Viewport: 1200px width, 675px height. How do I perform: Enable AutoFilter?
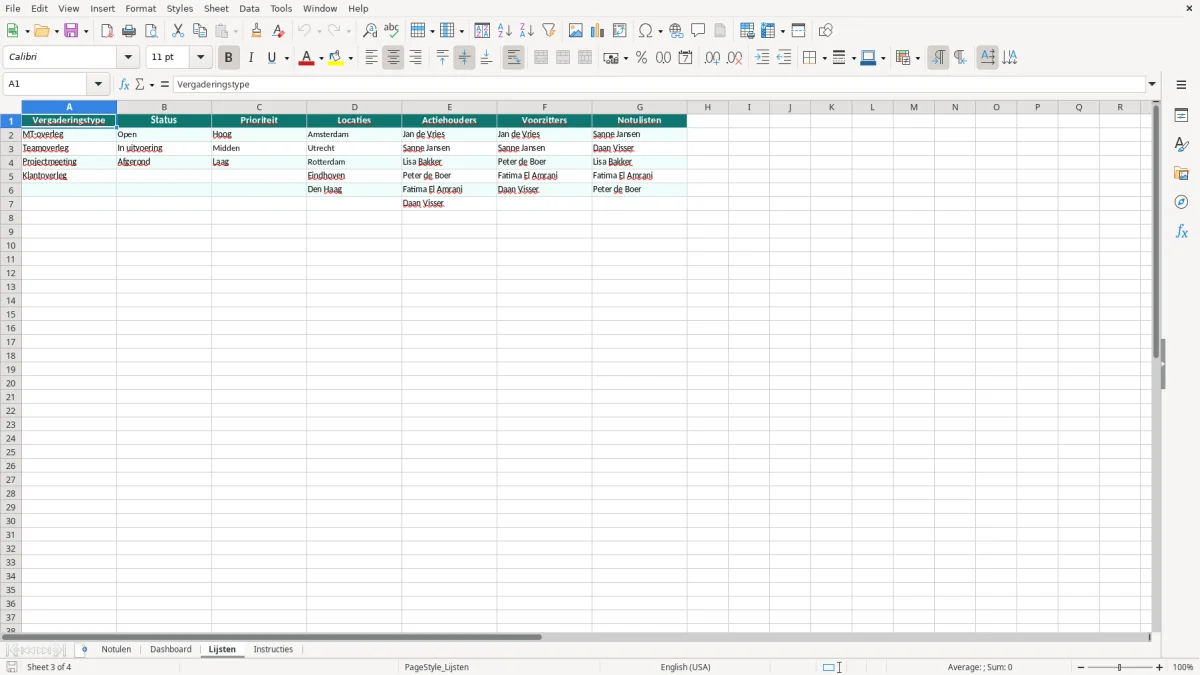[549, 31]
